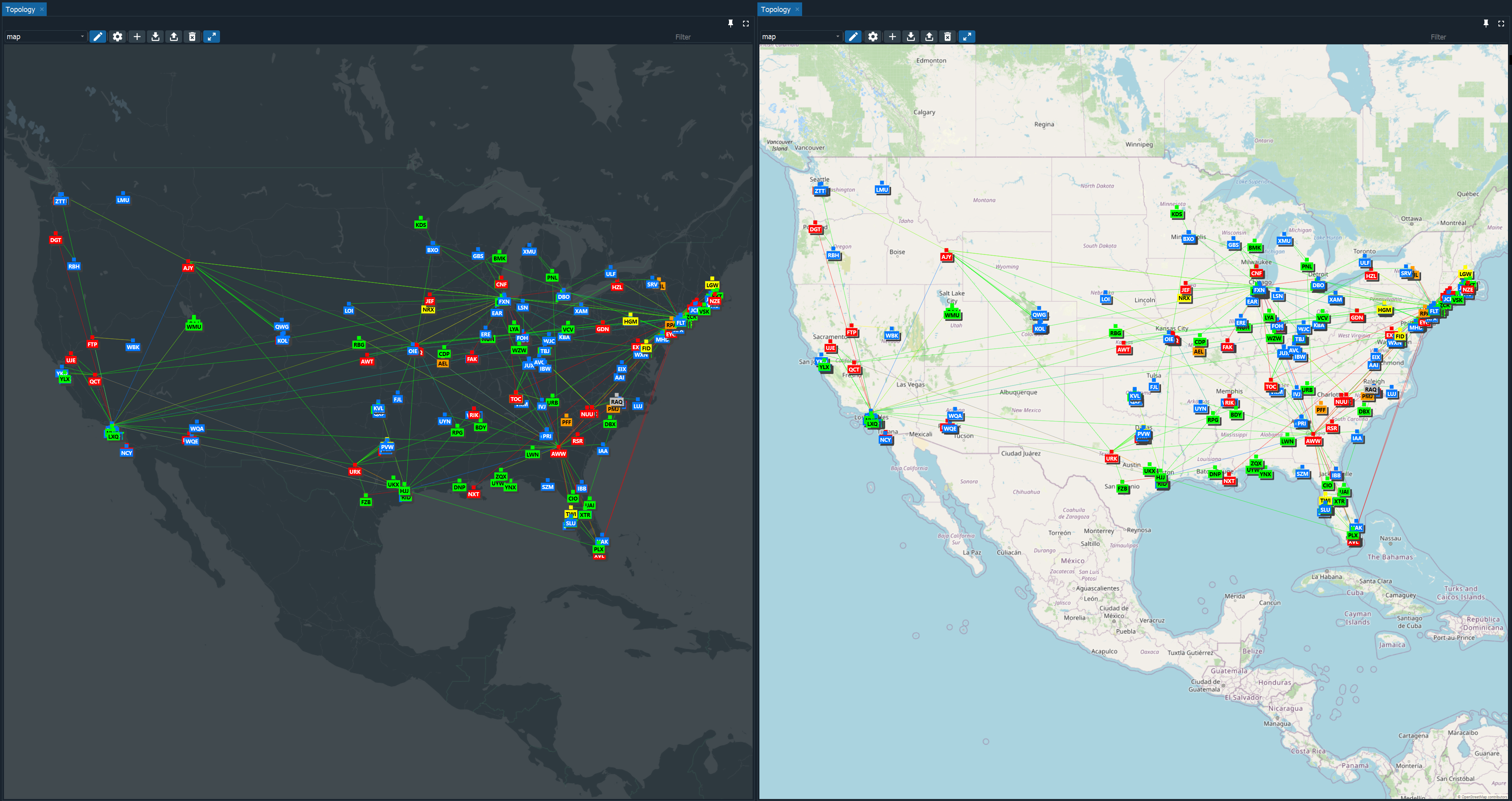The image size is (1512, 801).
Task: Select DGT node on right street map
Action: (815, 229)
